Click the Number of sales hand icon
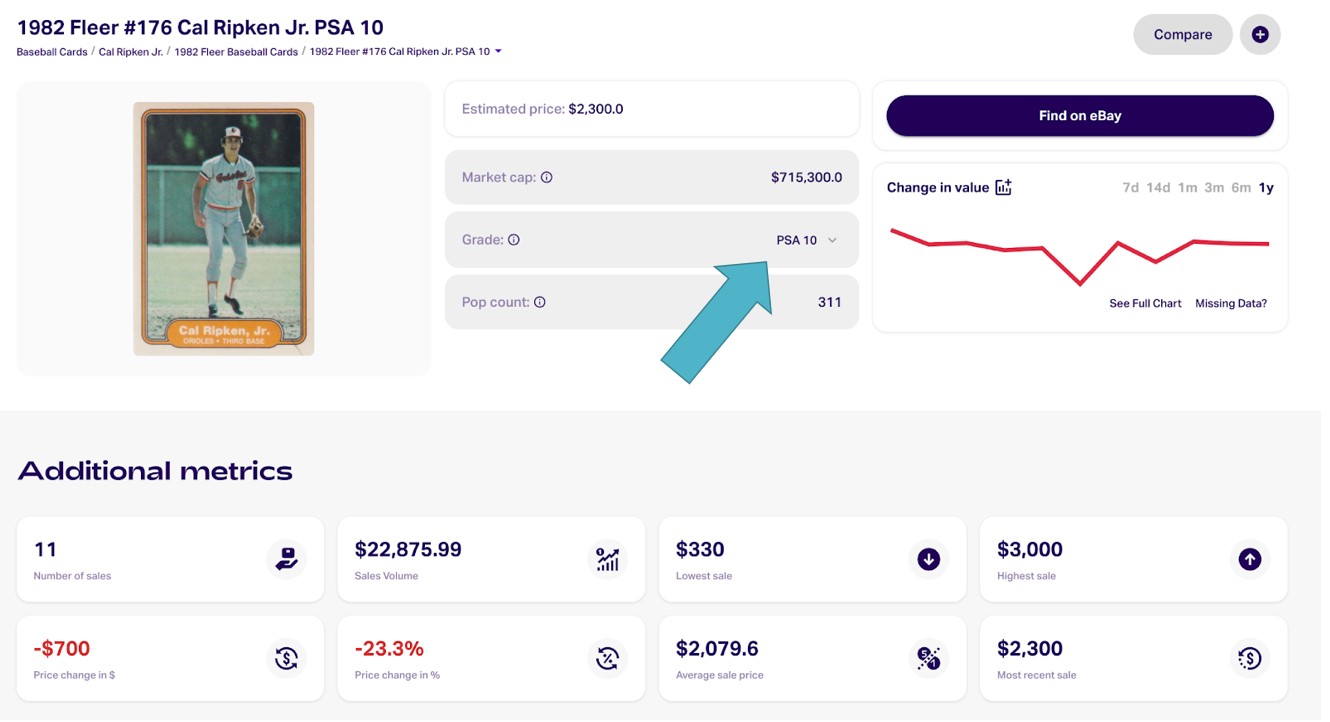This screenshot has height=722, width=1330. 286,559
